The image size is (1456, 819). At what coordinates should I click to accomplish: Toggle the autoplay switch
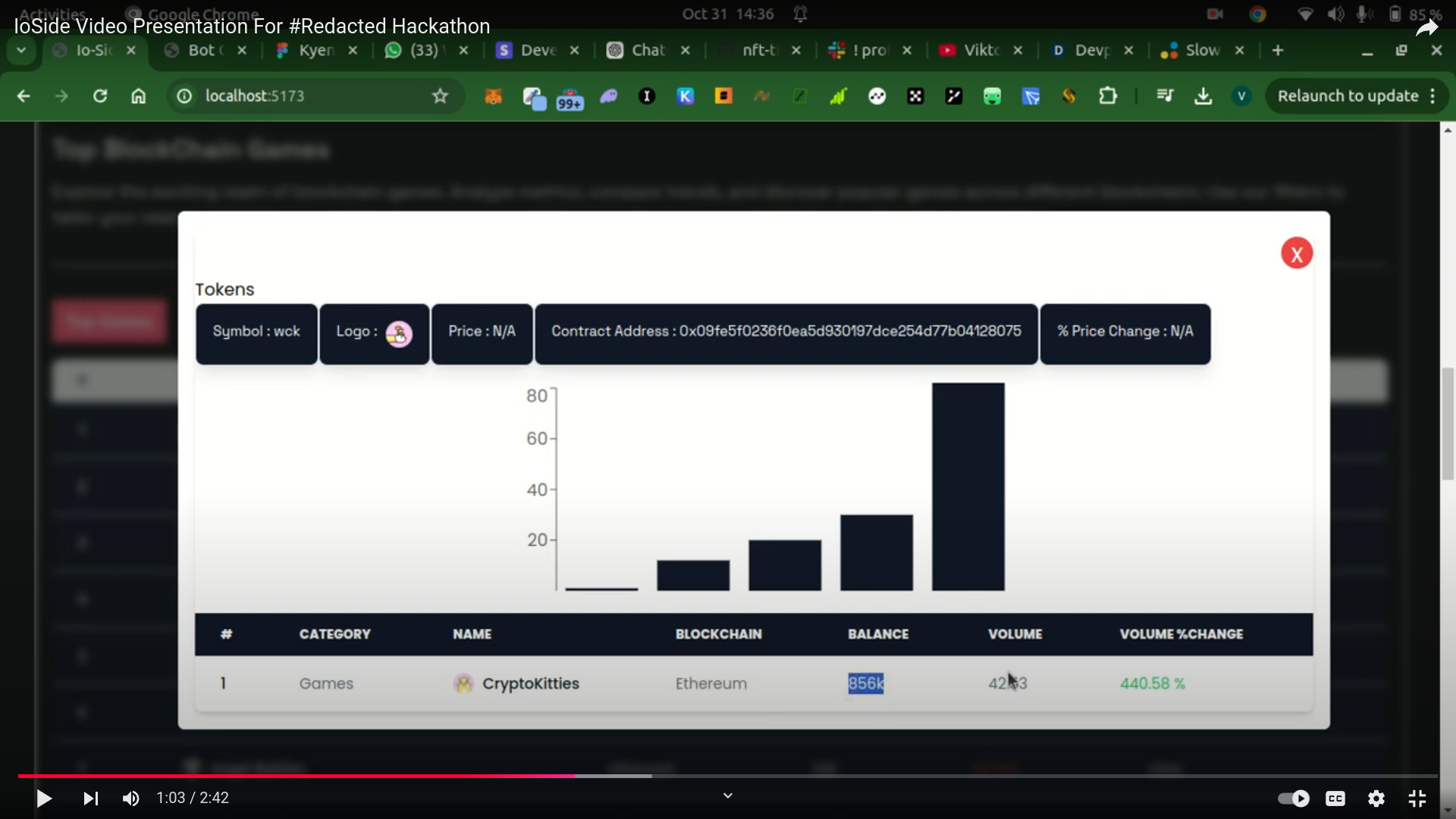coord(1293,798)
